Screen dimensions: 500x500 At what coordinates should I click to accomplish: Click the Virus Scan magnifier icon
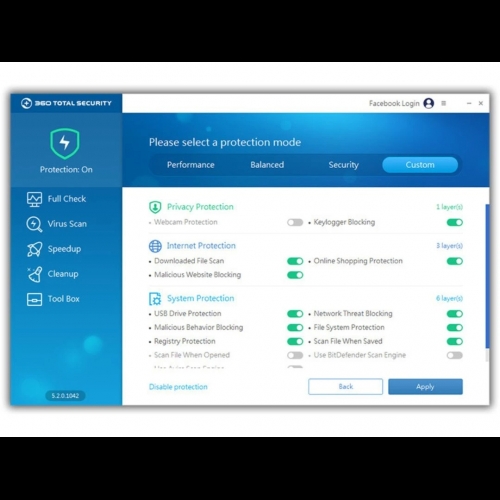34,224
